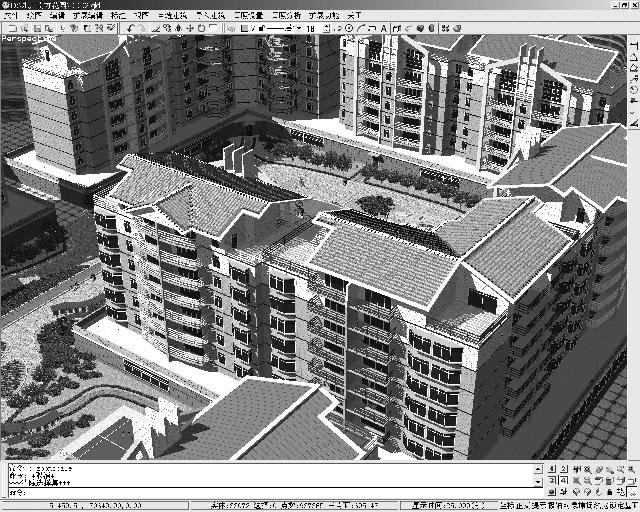Click the color swatch in the top toolbar
The image size is (640, 512).
point(245,28)
